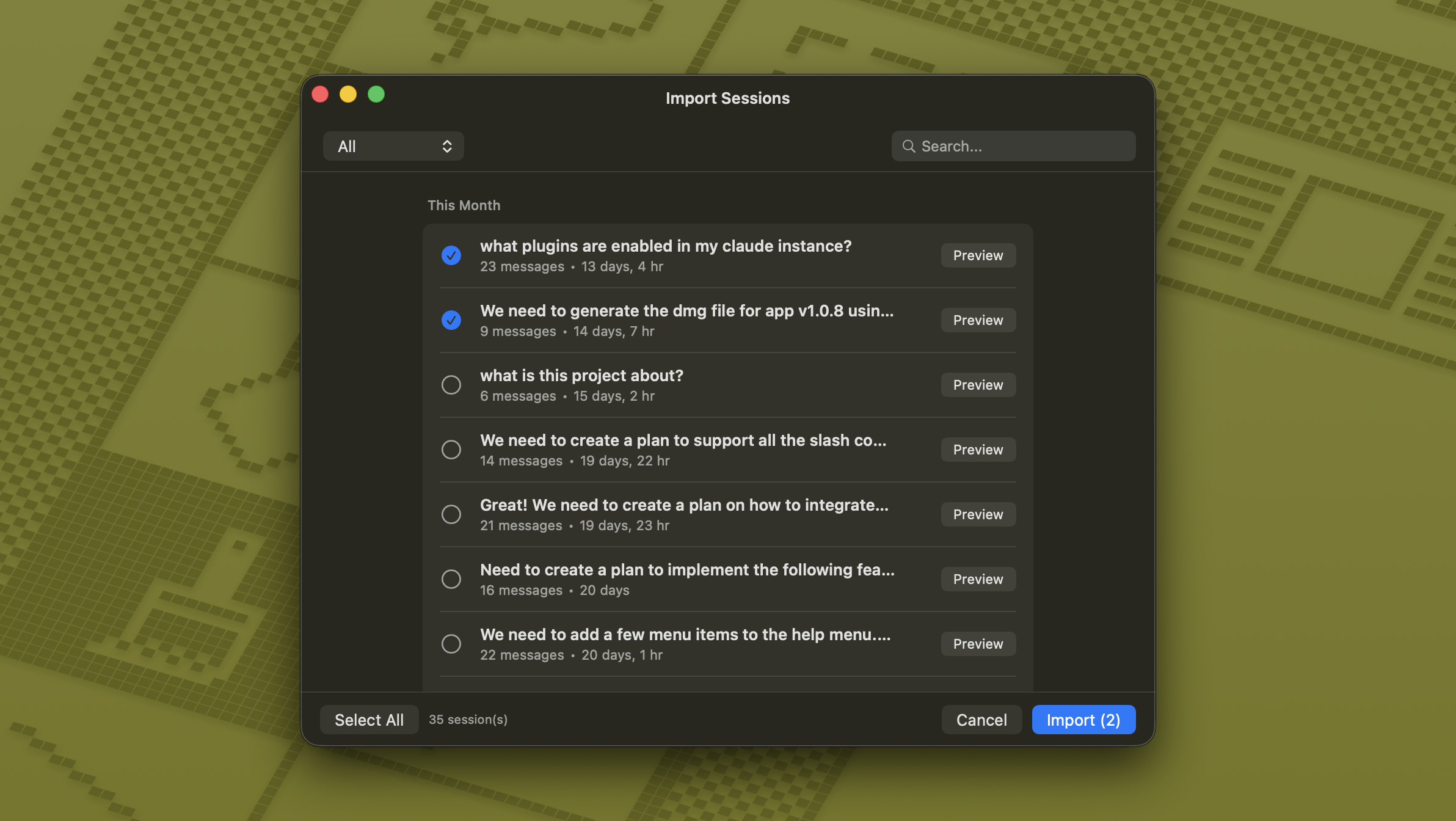
Task: Preview the dmg file session
Action: tap(977, 319)
